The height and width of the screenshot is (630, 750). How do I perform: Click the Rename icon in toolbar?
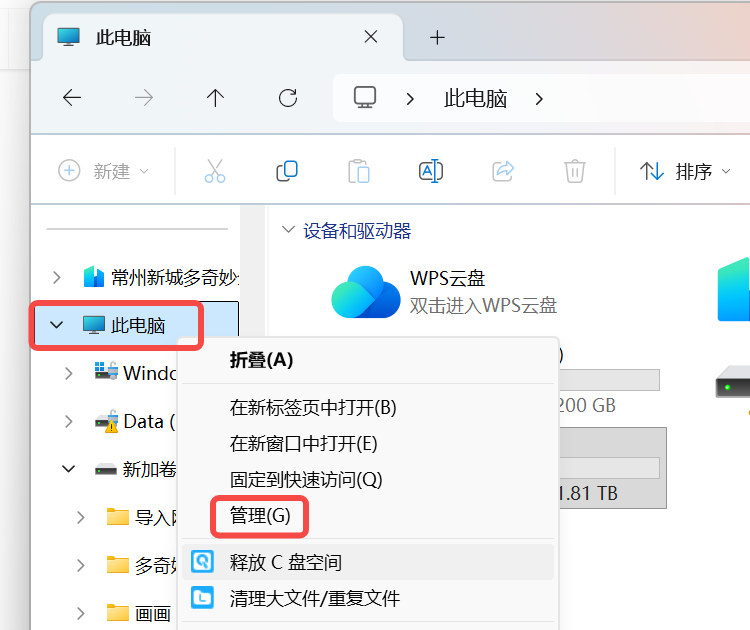coord(431,171)
